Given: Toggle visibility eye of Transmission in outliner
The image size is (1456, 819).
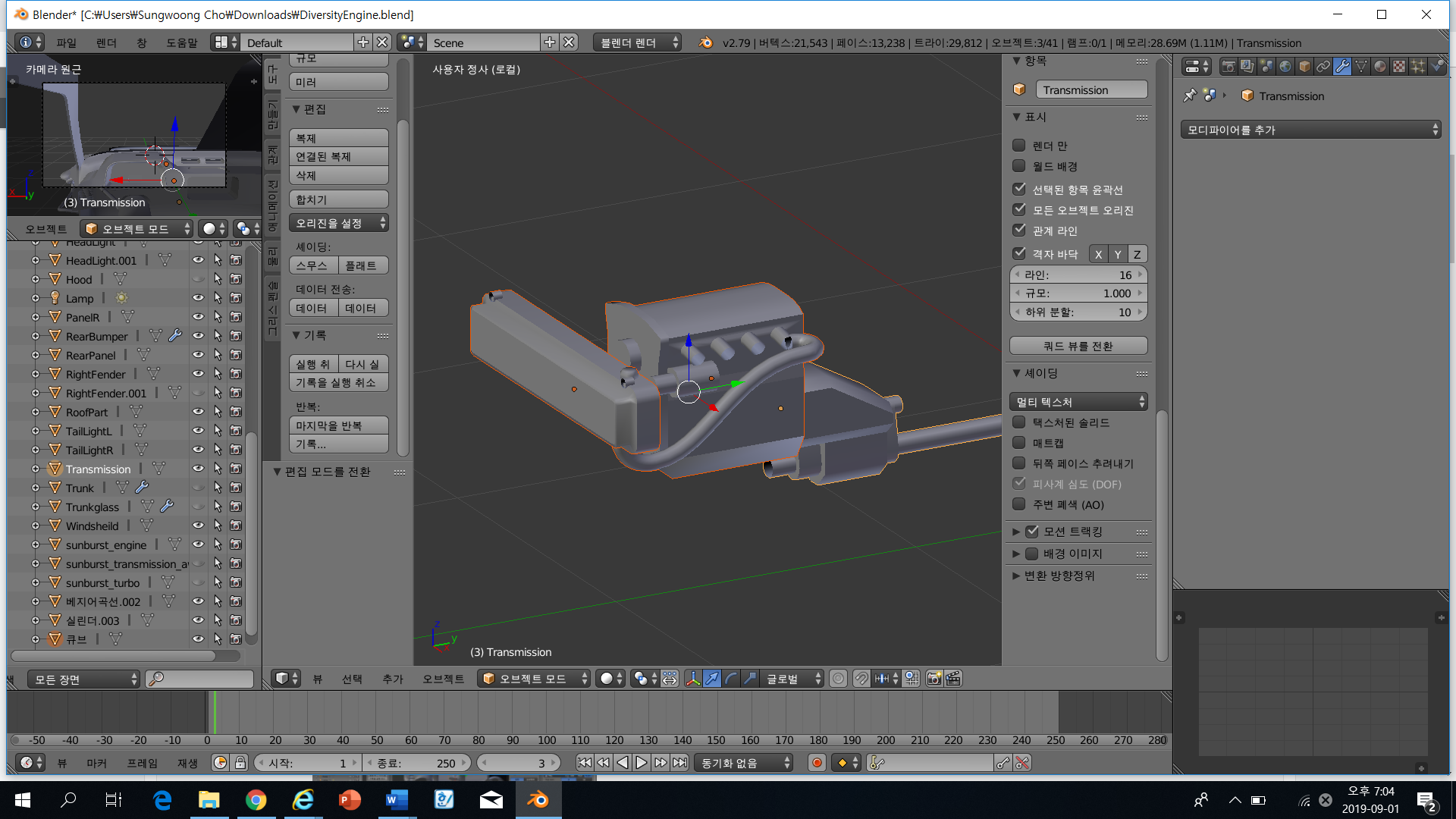Looking at the screenshot, I should click(198, 469).
